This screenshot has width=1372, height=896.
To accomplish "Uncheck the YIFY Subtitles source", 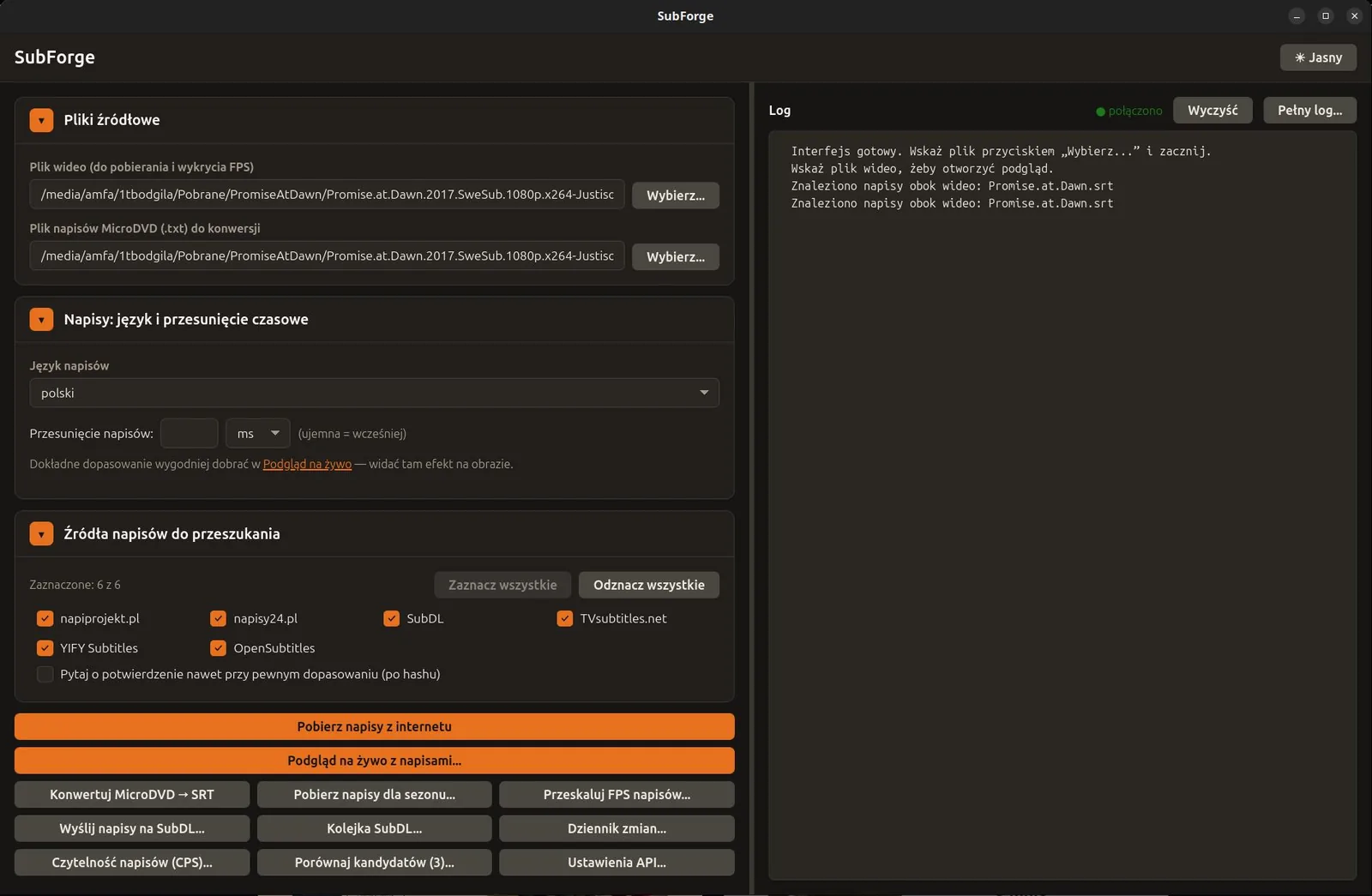I will (x=45, y=648).
